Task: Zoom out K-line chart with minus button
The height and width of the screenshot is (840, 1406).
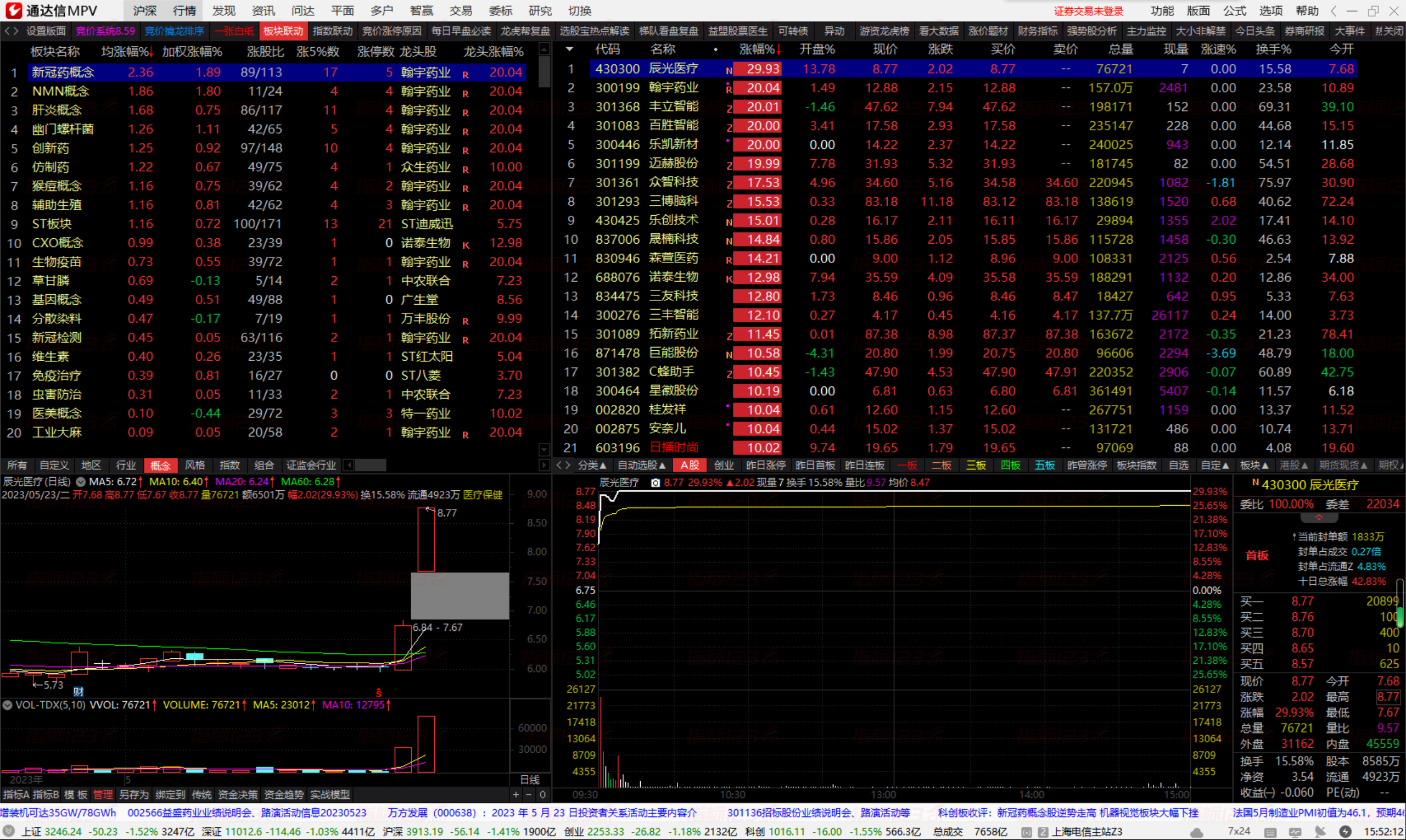Action: (x=529, y=795)
